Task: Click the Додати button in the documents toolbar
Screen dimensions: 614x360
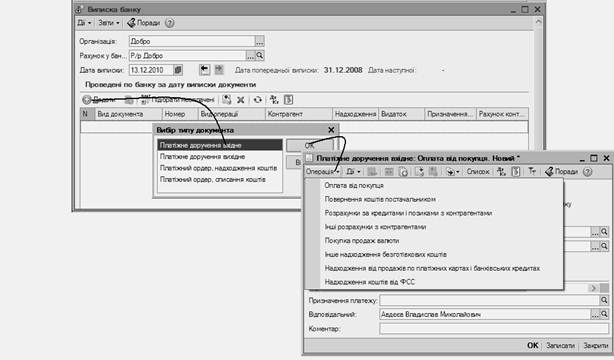Action: pyautogui.click(x=100, y=100)
